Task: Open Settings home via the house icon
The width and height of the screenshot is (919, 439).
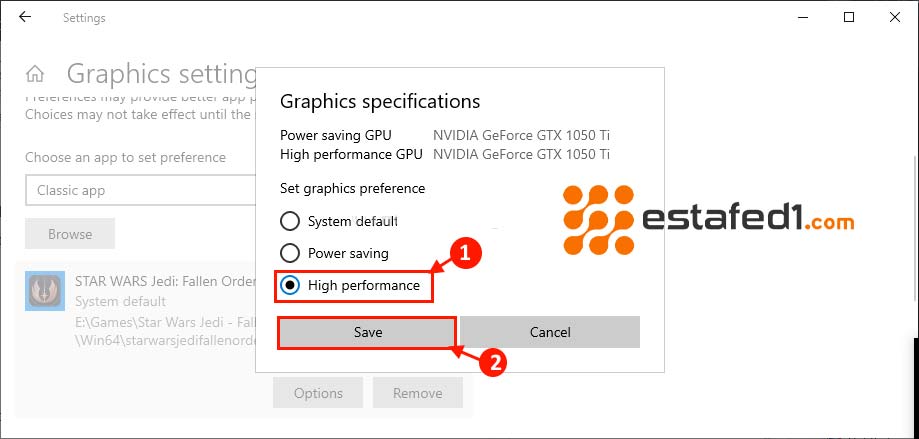Action: coord(35,74)
